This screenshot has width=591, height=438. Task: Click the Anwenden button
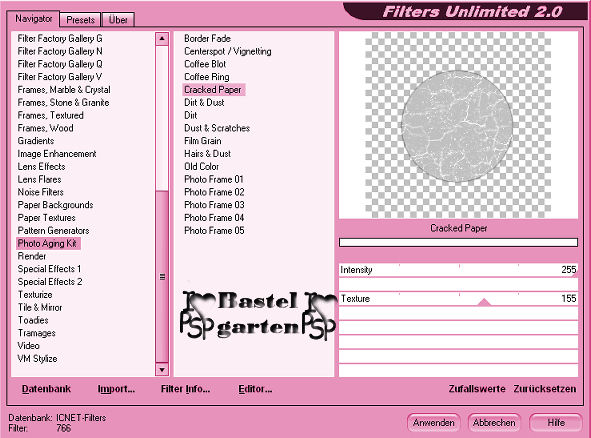[433, 423]
